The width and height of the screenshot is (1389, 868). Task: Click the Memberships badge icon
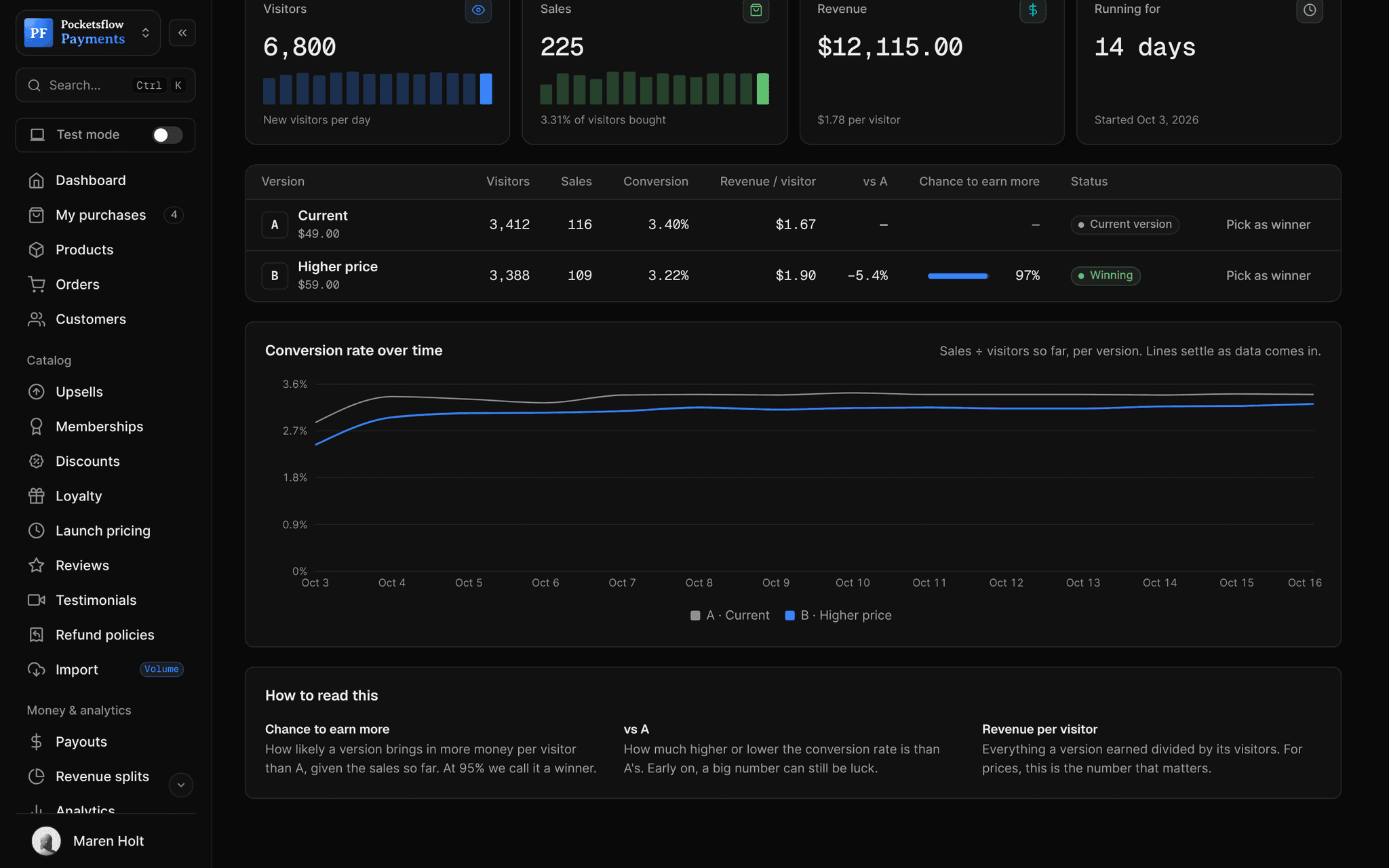tap(37, 427)
